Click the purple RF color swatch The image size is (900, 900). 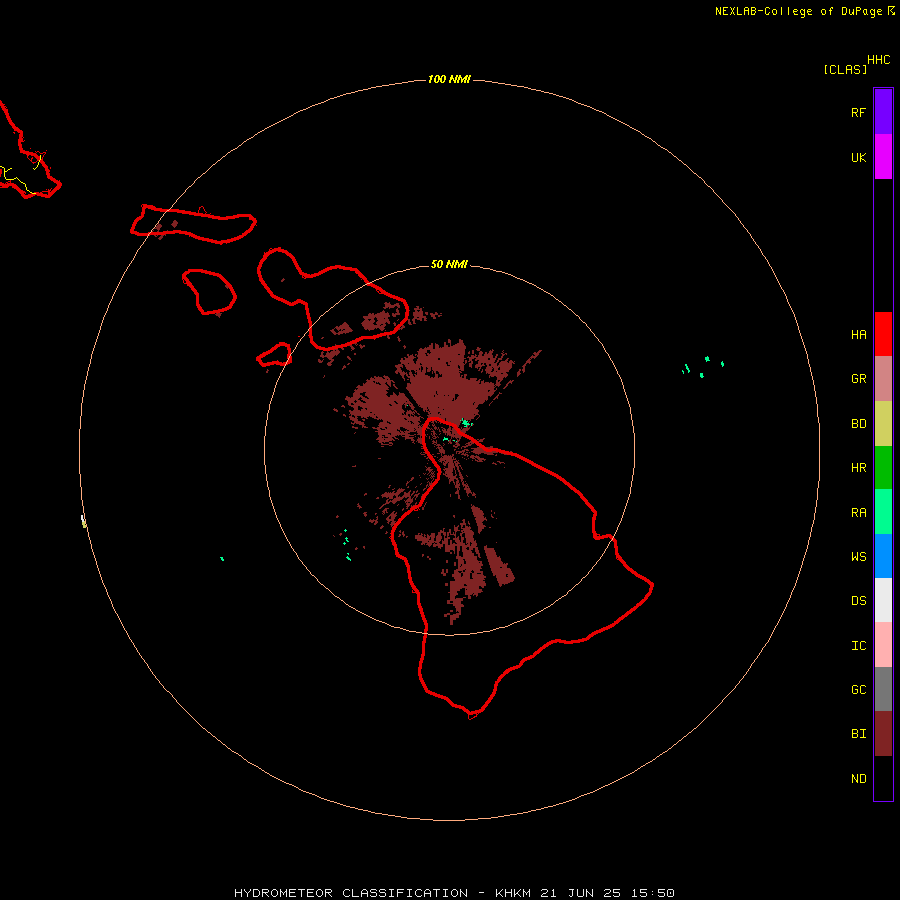point(883,111)
